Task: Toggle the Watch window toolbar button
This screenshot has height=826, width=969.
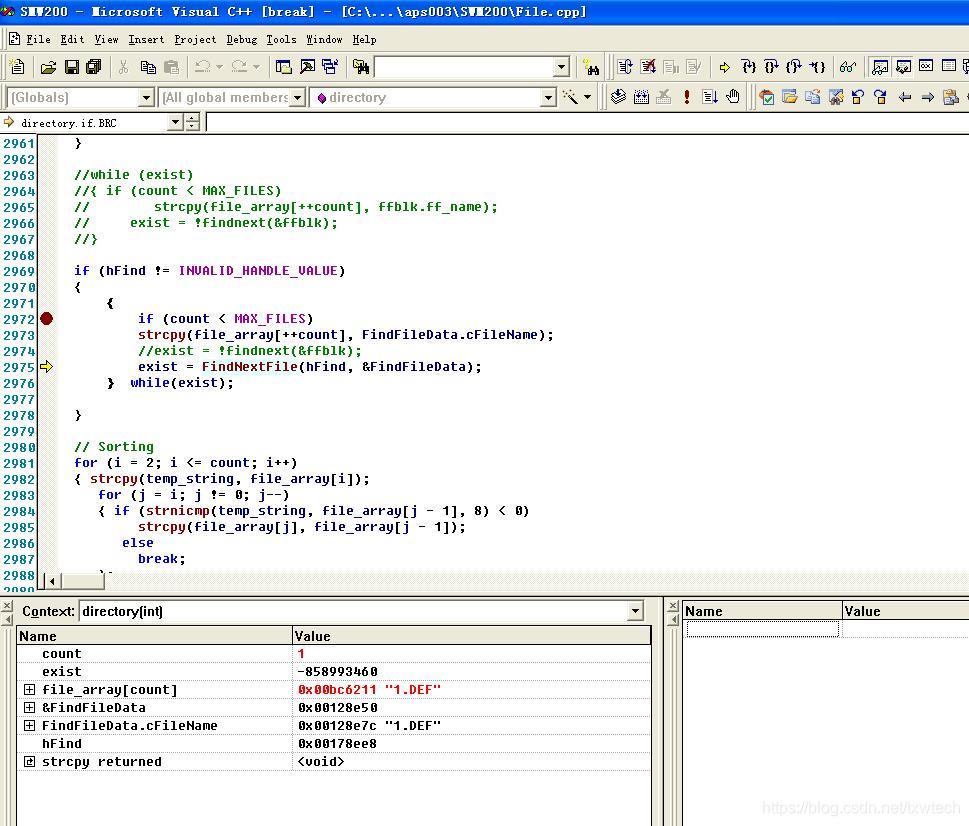Action: click(880, 67)
